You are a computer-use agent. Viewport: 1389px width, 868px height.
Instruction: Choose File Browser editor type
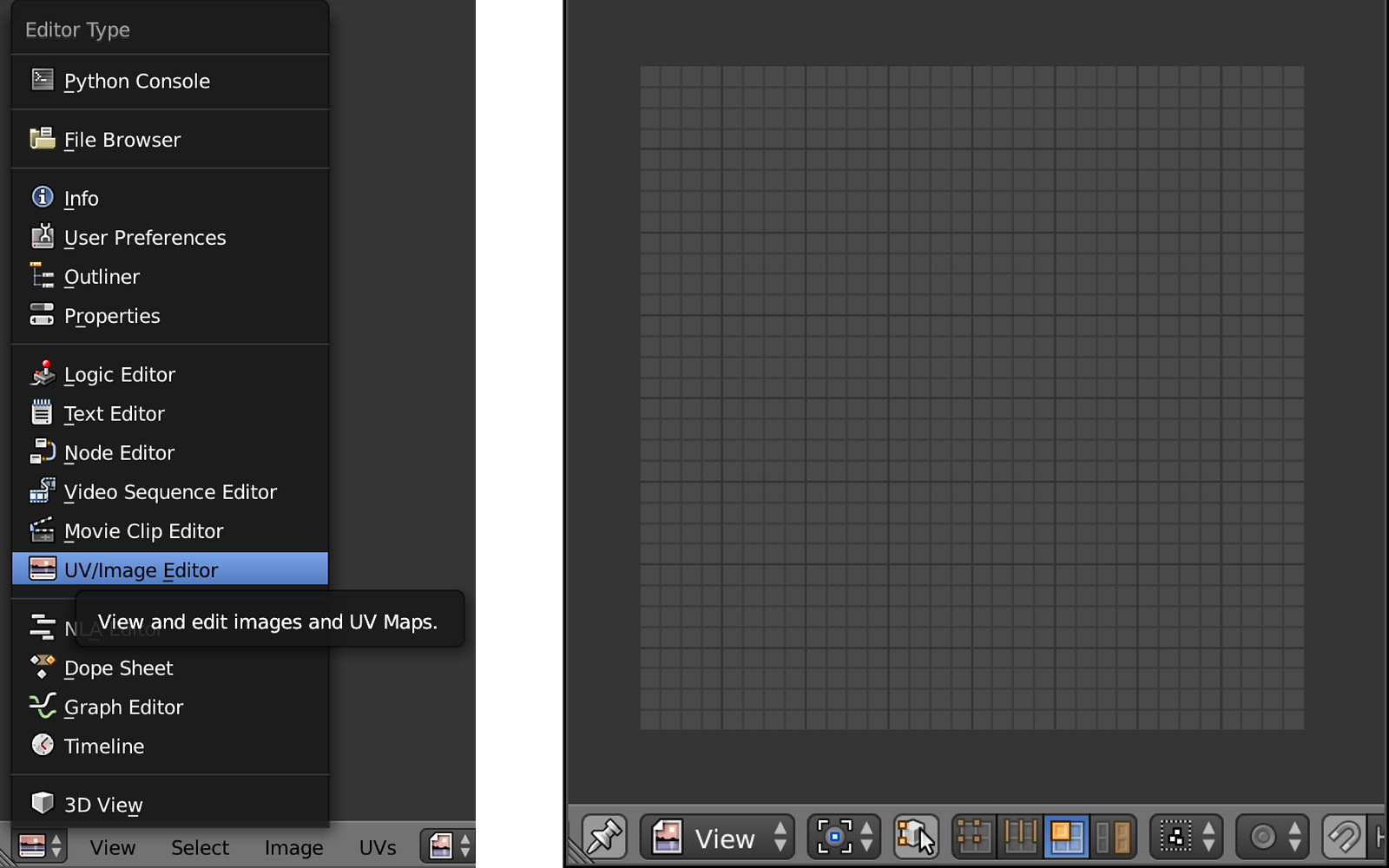pyautogui.click(x=170, y=140)
